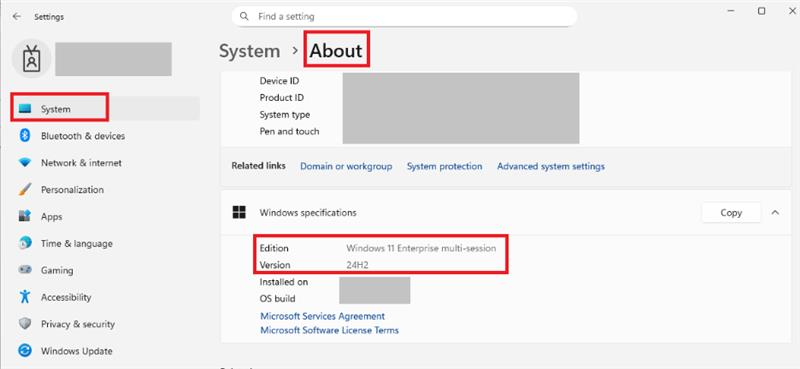This screenshot has height=369, width=800.
Task: Open Apps settings from sidebar label
Action: (52, 216)
